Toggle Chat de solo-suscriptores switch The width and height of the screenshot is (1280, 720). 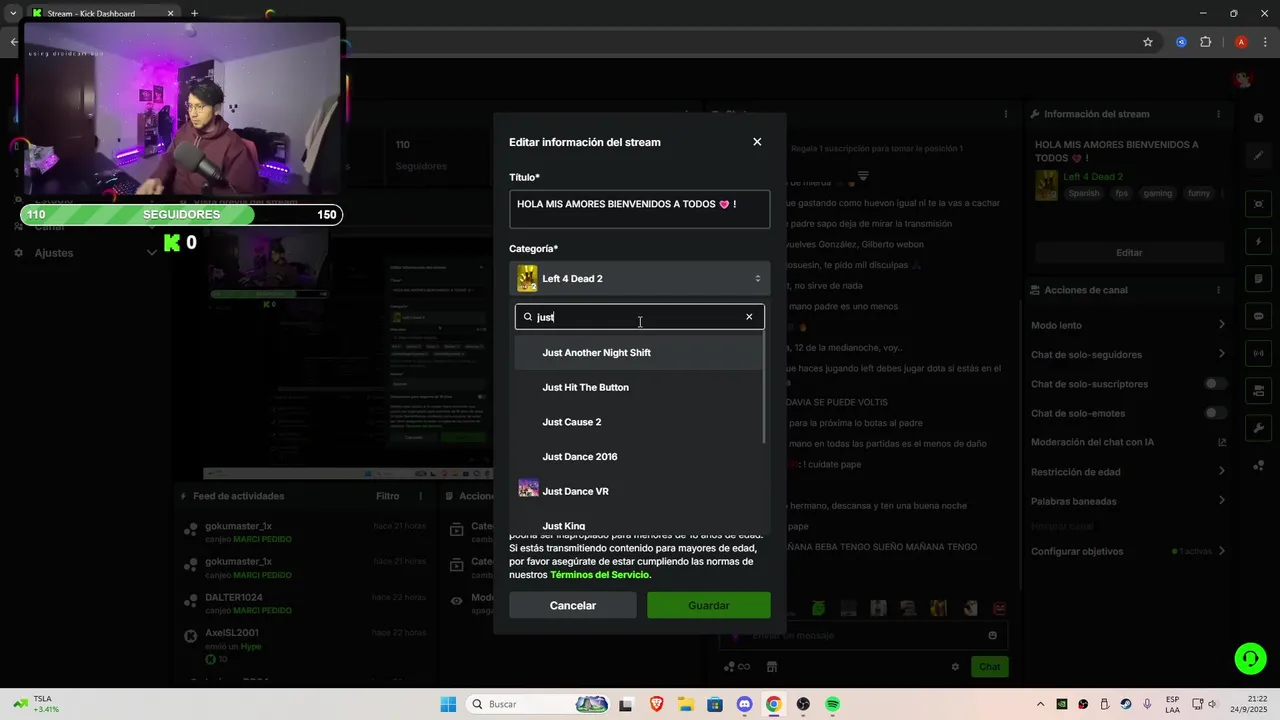coord(1215,384)
